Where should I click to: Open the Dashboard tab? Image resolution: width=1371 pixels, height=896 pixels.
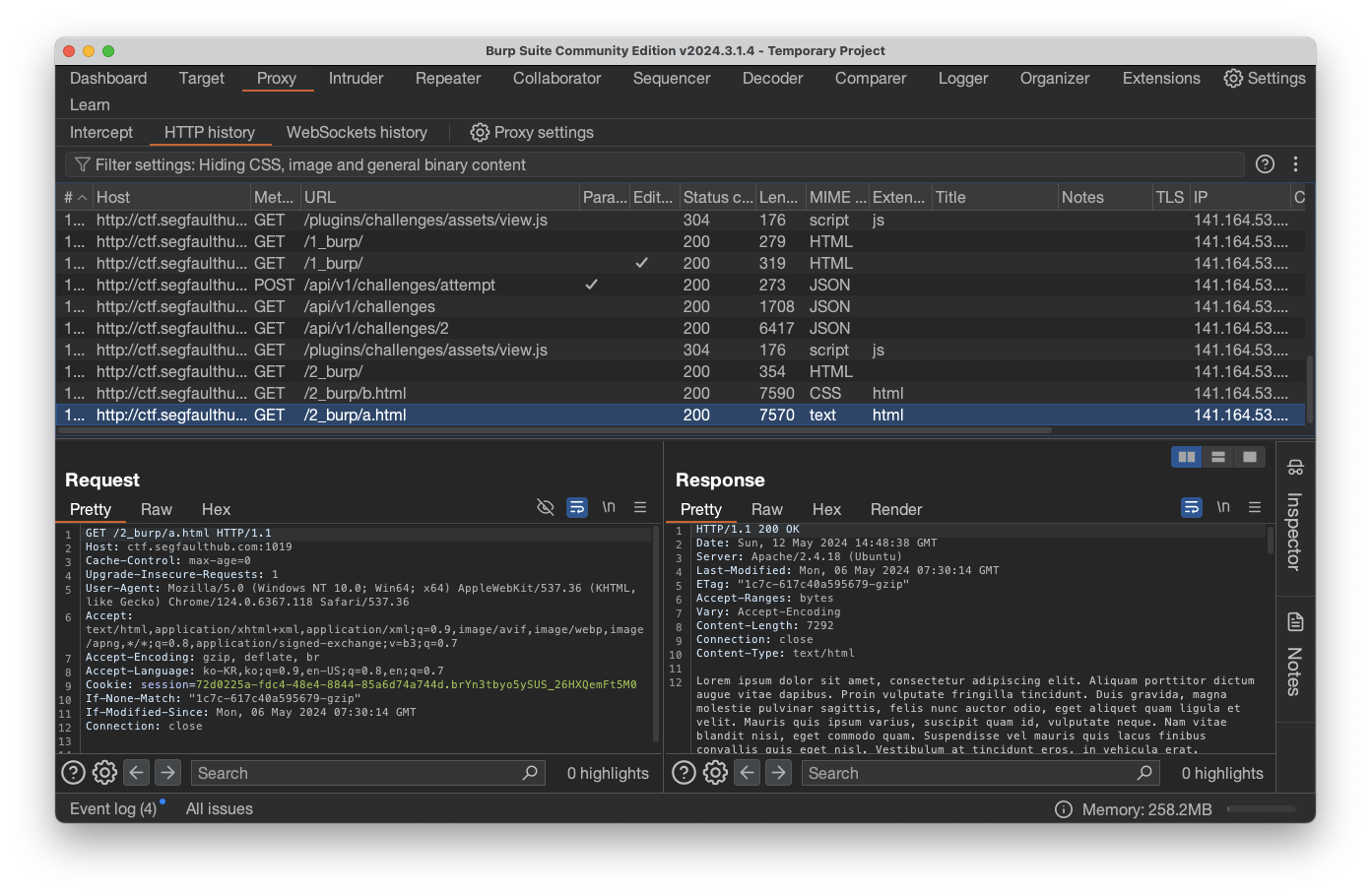tap(108, 78)
